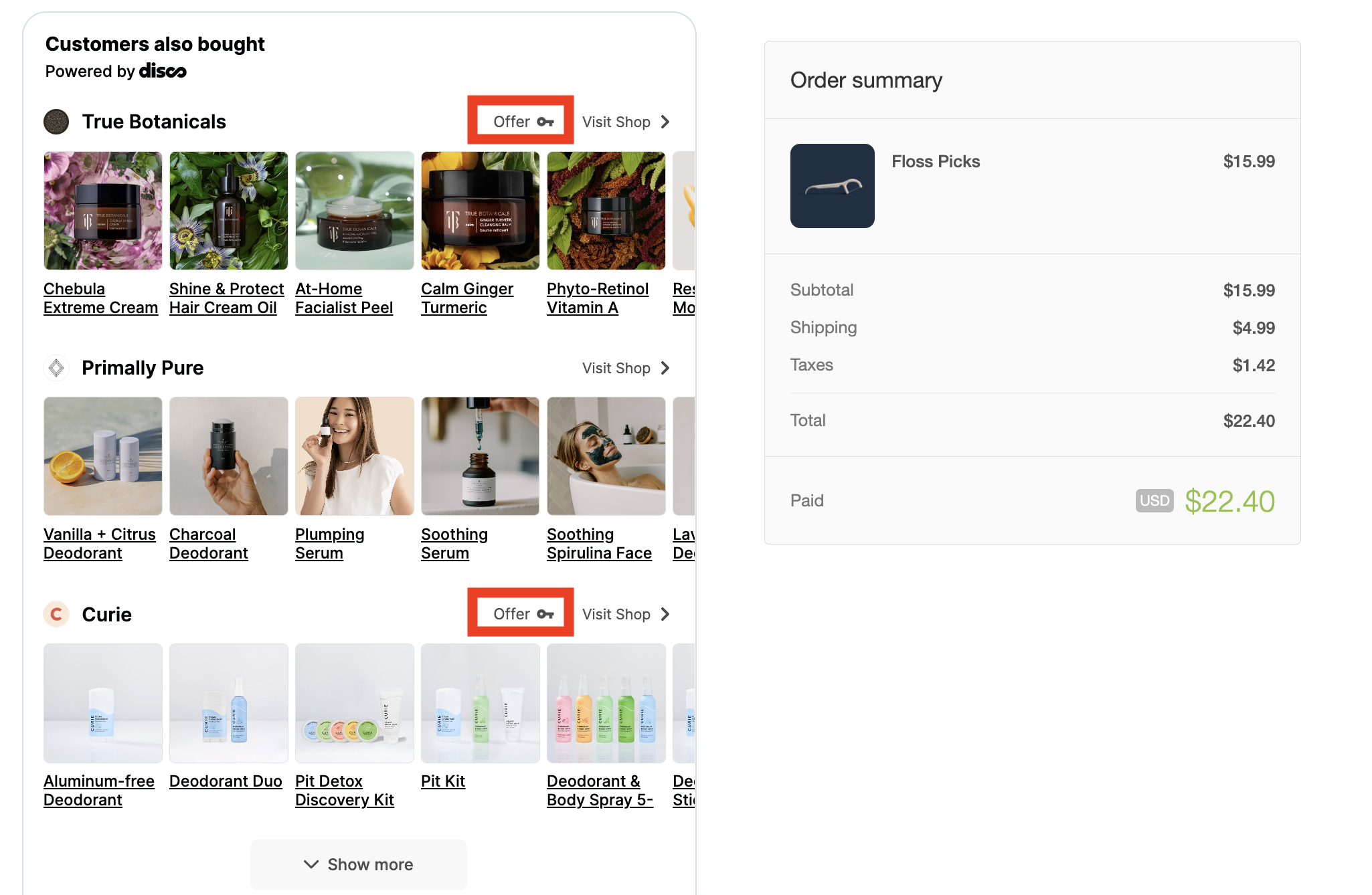Click the Floss Picks product image
1372x895 pixels.
(x=833, y=186)
